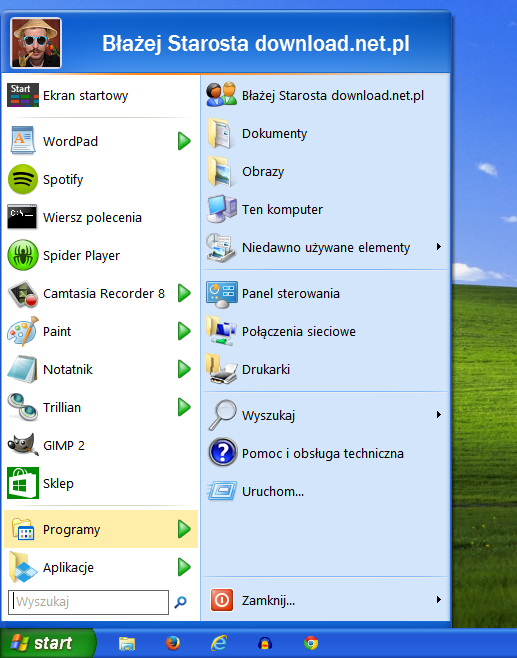517x658 pixels.
Task: Select the Programy menu label
Action: tap(71, 530)
